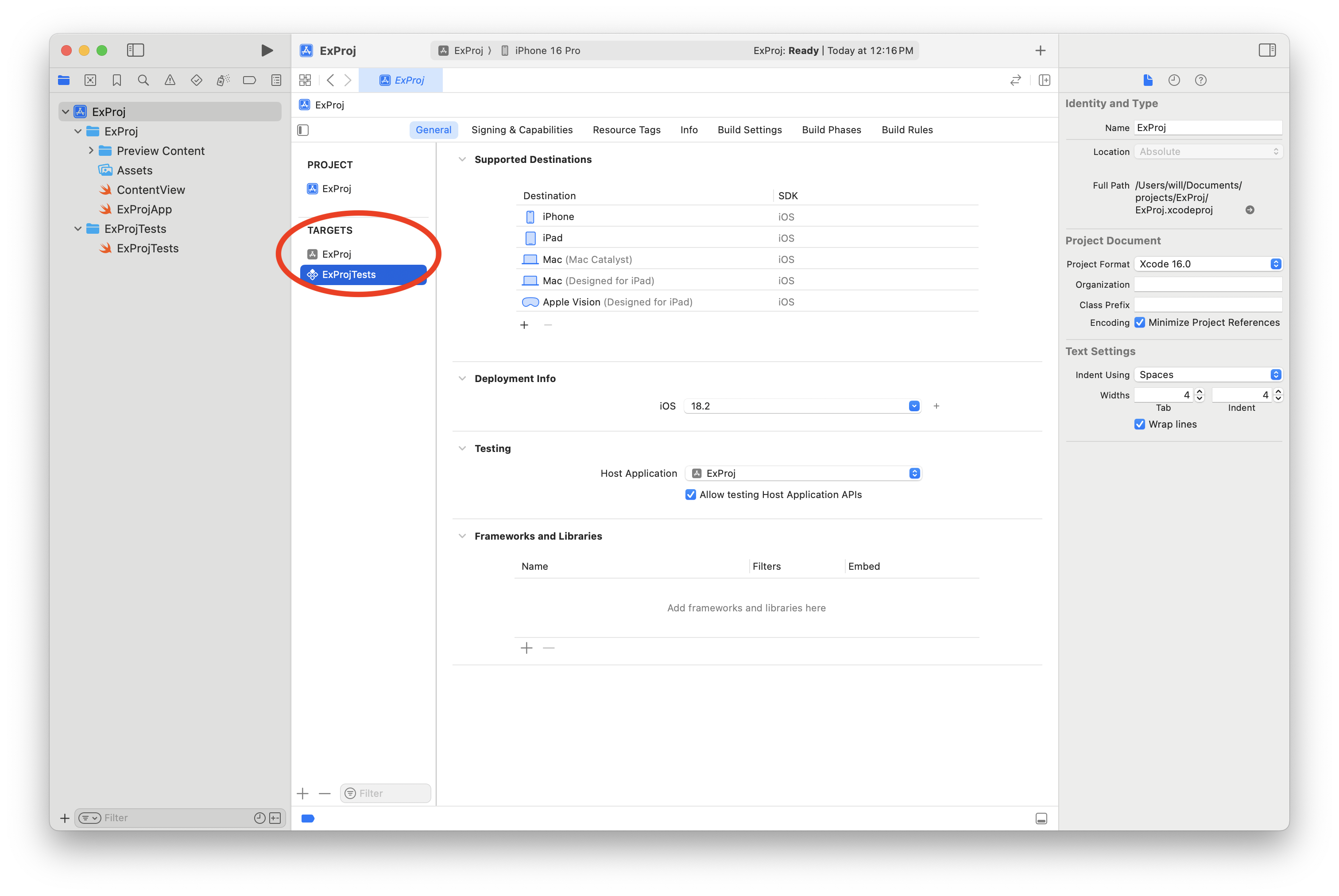Open the Host Application dropdown

point(803,473)
